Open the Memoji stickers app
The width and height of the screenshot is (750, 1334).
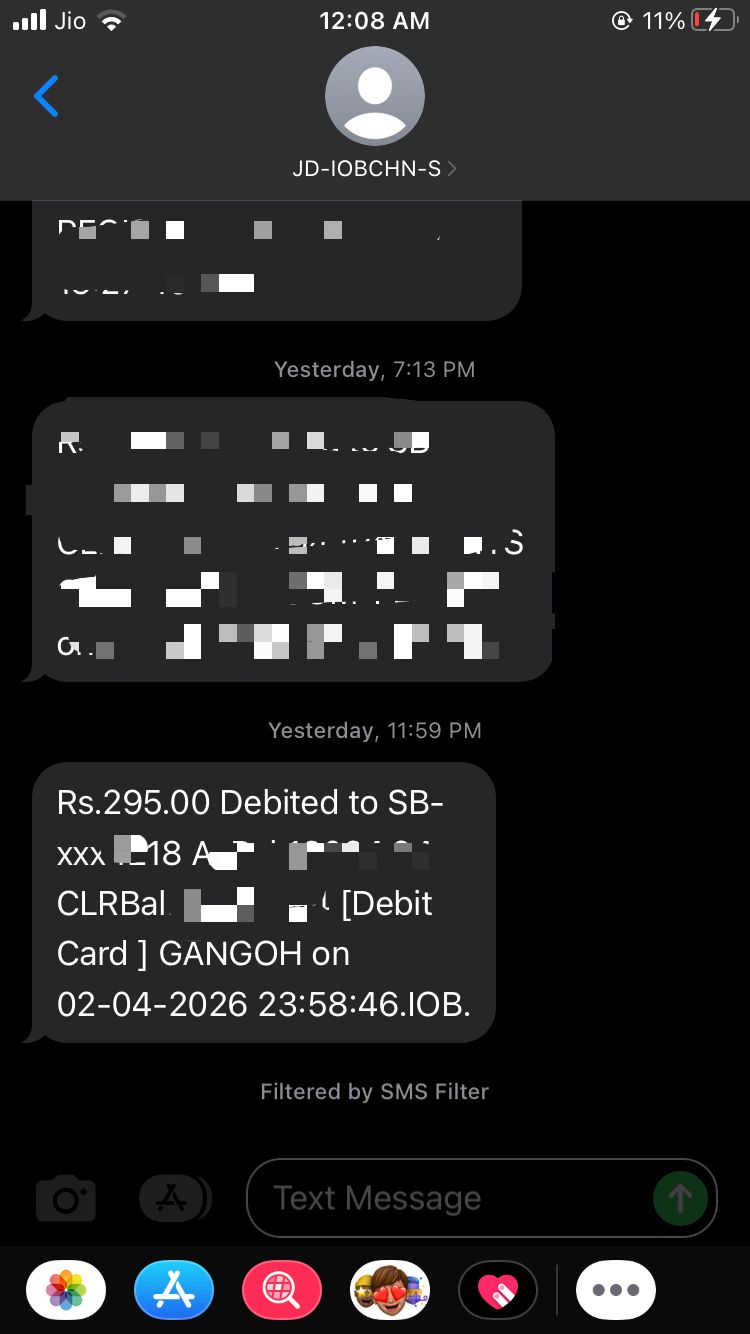(390, 1291)
